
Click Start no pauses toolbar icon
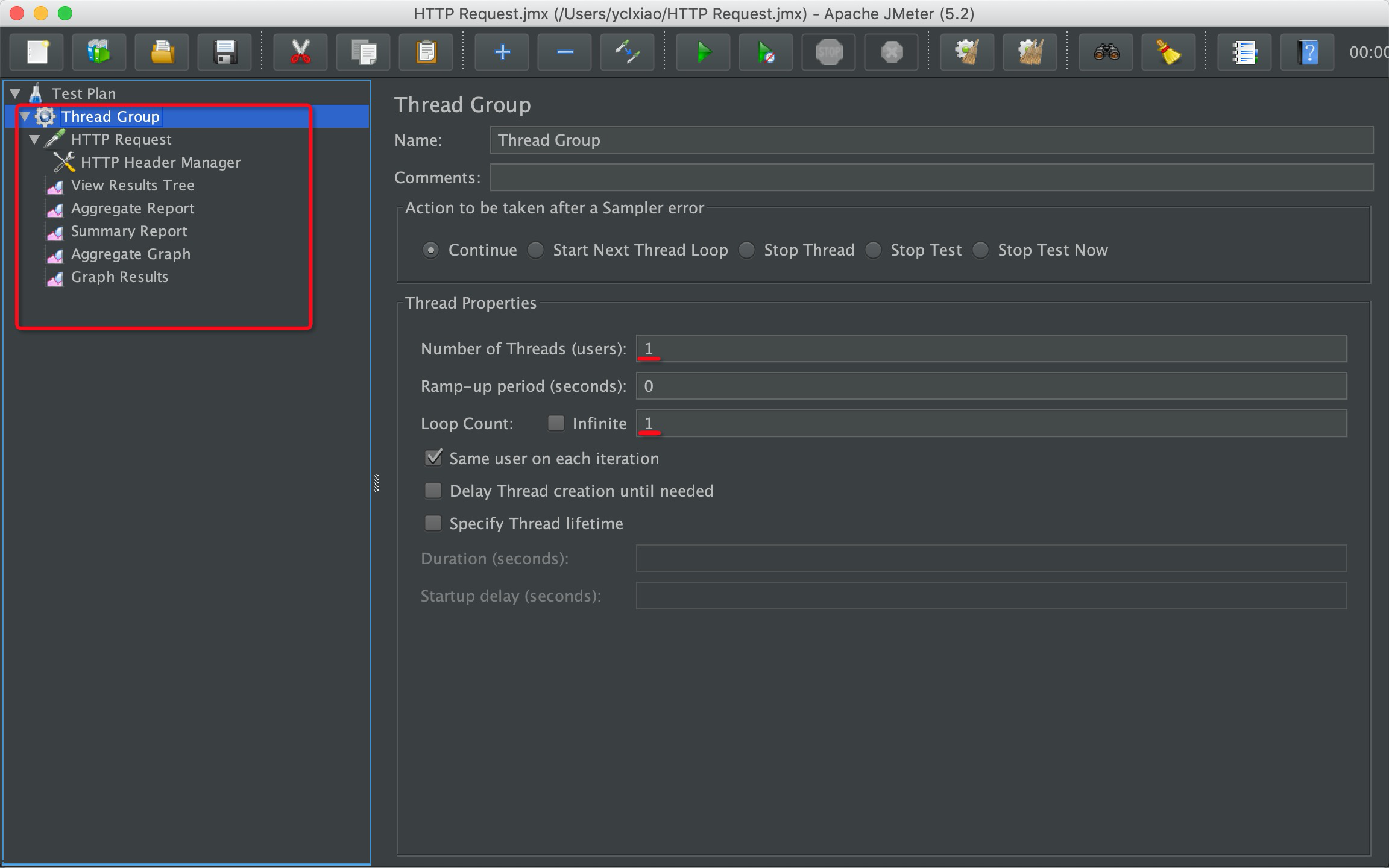(x=766, y=52)
